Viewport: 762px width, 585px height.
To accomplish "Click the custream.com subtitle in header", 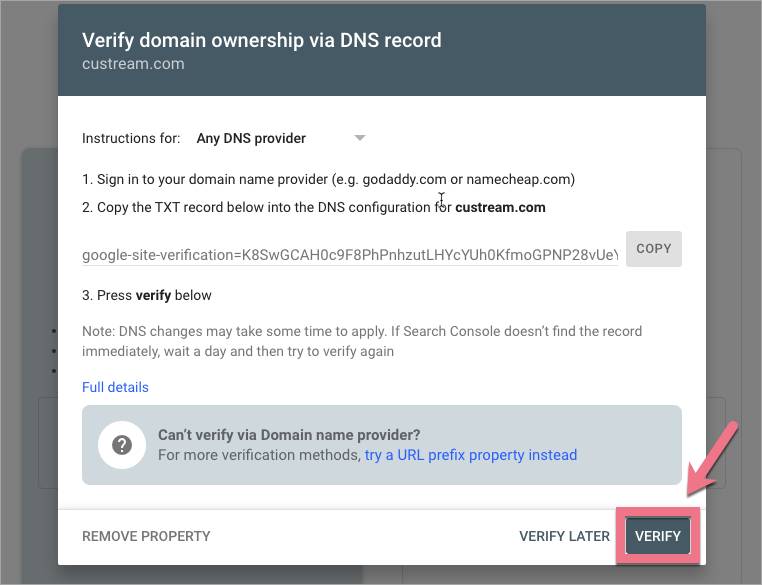I will 132,64.
